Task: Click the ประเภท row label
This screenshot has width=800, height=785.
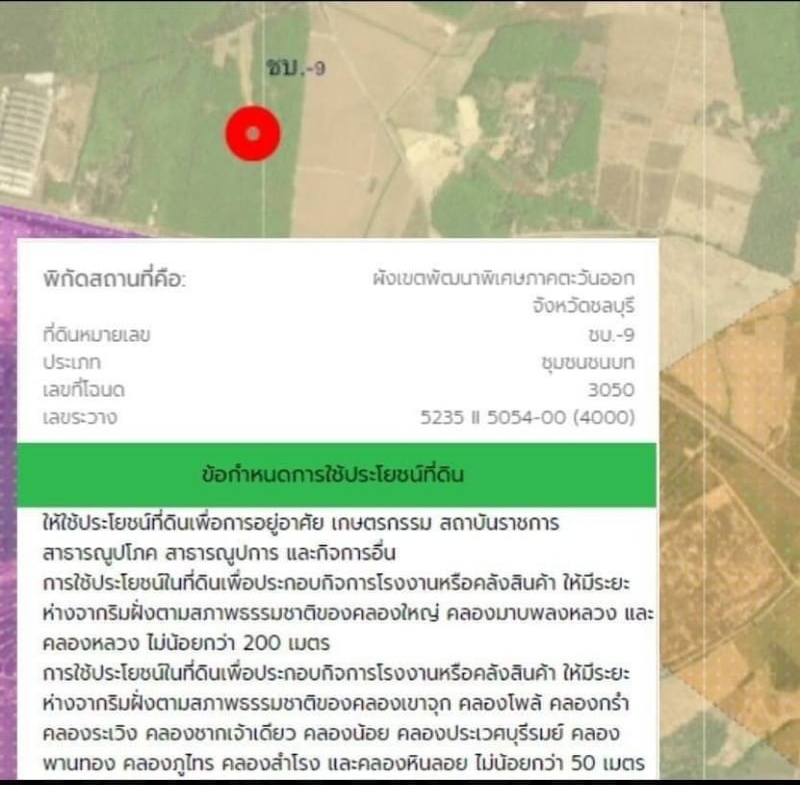Action: [72, 363]
